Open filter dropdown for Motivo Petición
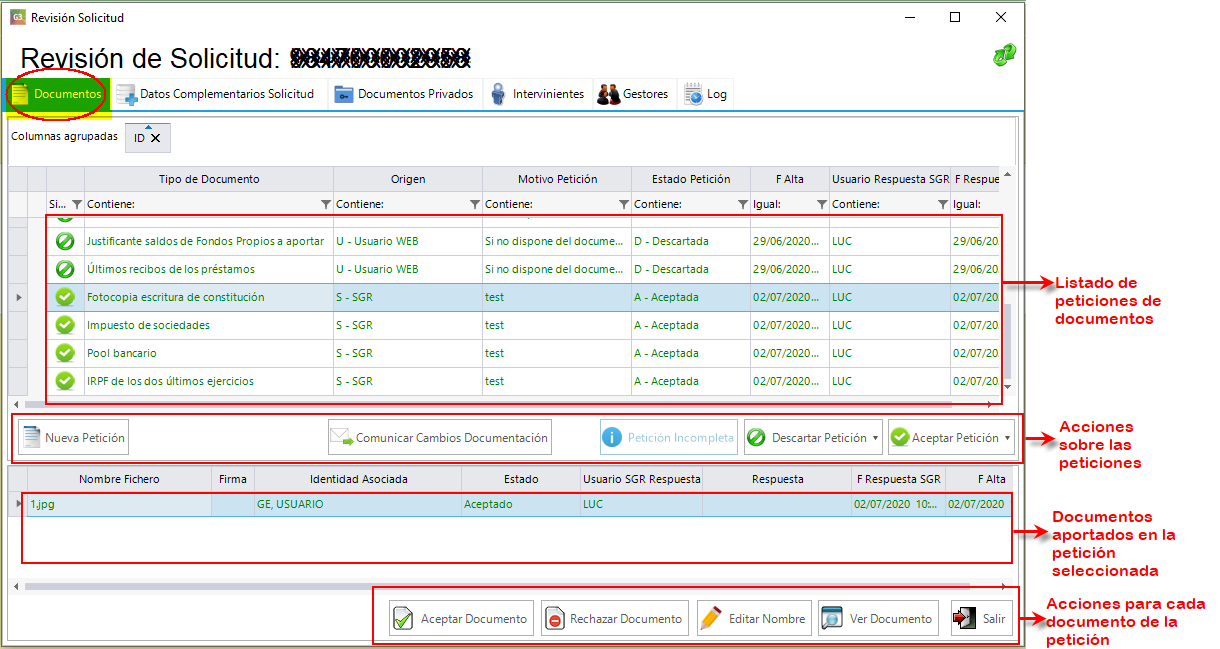This screenshot has height=649, width=1220. (x=623, y=204)
